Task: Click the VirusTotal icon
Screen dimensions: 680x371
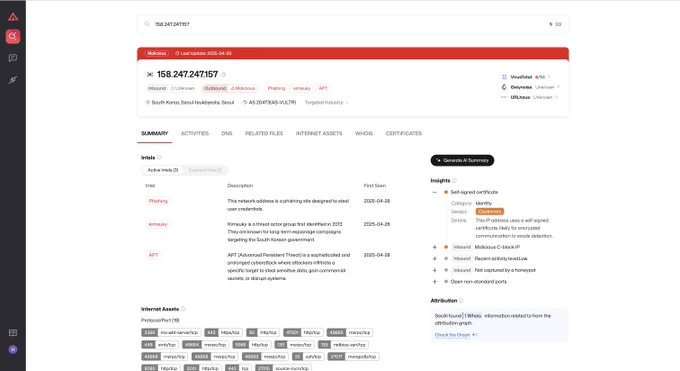Action: click(x=504, y=77)
